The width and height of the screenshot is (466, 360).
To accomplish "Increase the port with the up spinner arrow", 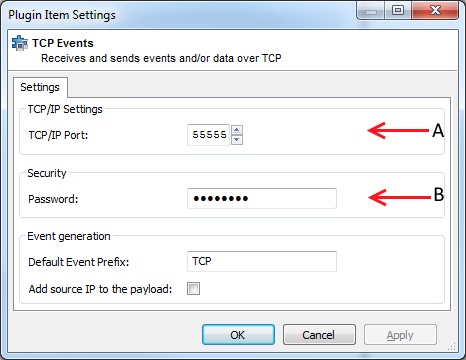I will pyautogui.click(x=237, y=130).
